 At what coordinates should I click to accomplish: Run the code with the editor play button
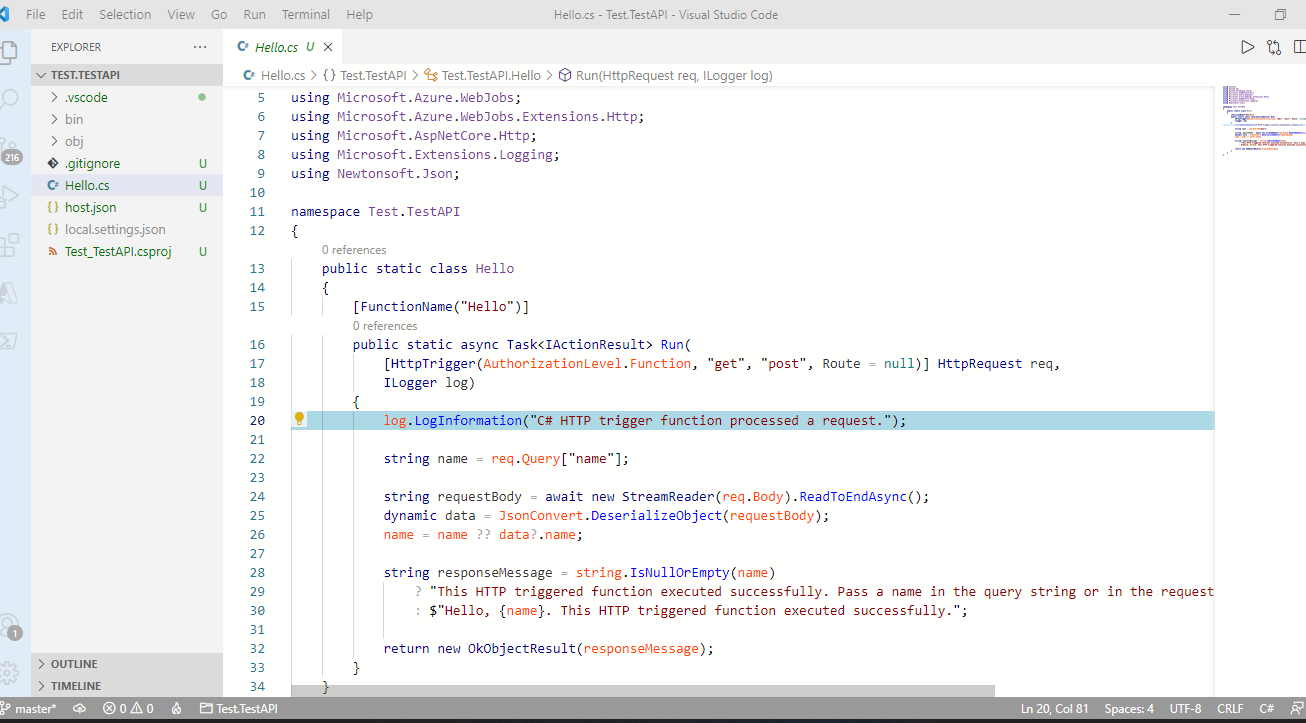click(x=1247, y=47)
